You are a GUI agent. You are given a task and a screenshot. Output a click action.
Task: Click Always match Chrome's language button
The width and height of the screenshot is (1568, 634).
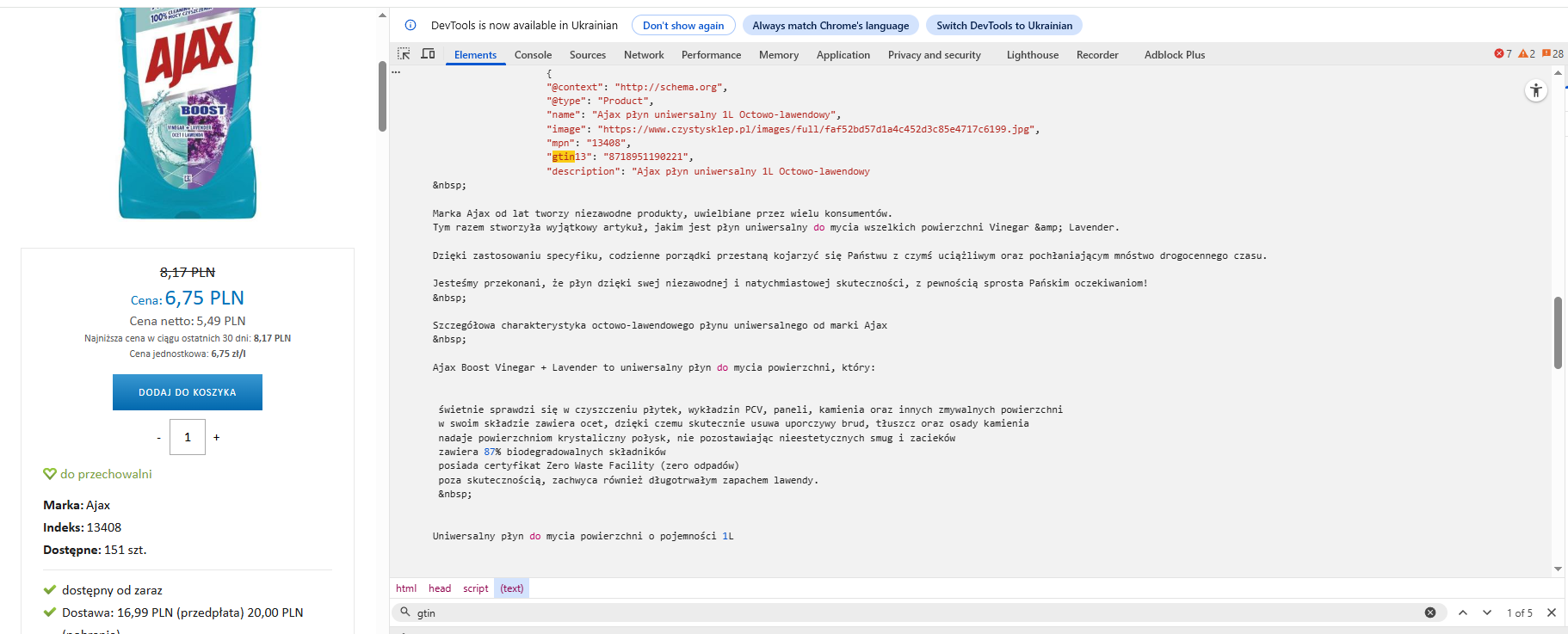tap(830, 26)
